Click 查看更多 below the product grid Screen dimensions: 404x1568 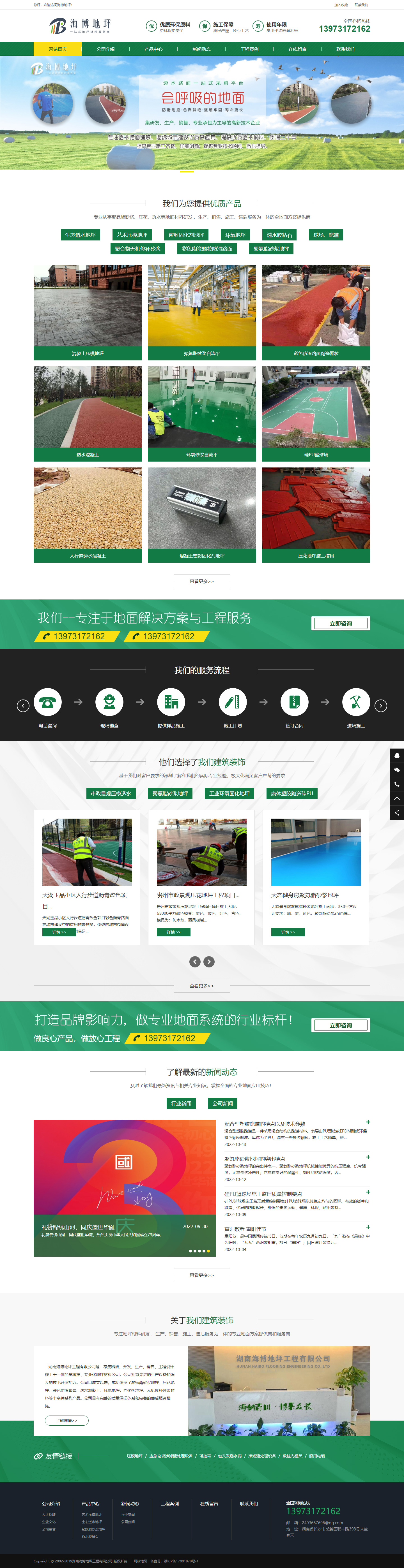(x=202, y=581)
